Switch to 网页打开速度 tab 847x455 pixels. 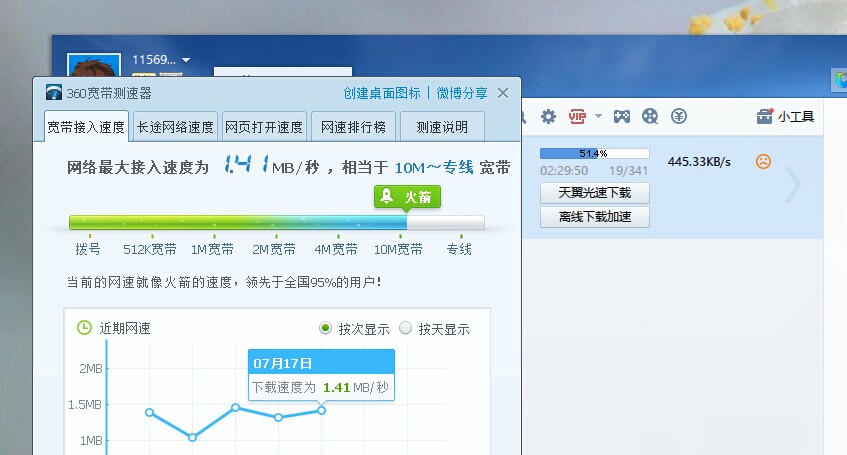(264, 127)
